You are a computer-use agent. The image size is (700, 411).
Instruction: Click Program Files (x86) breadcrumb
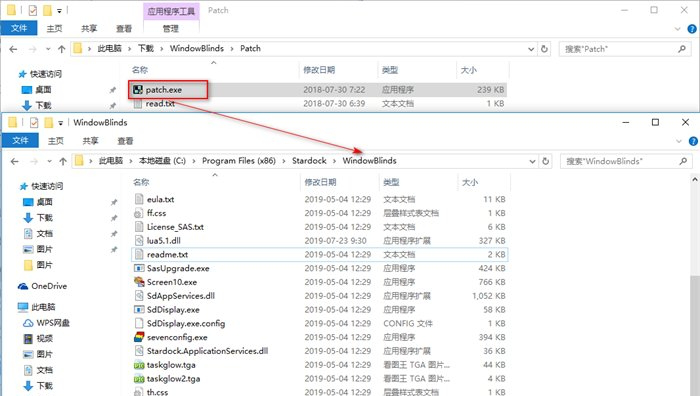239,161
